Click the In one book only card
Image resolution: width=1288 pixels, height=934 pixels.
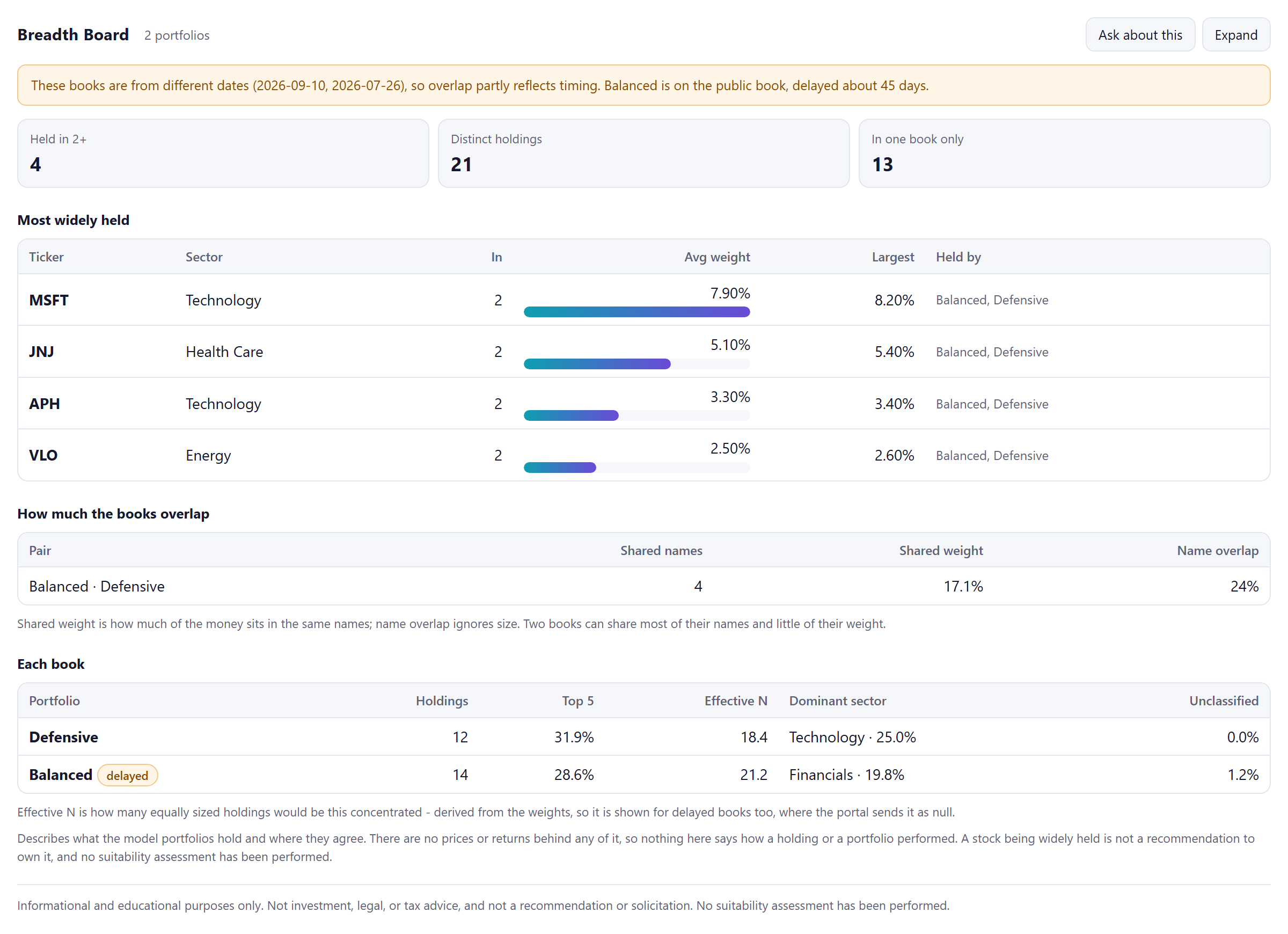pyautogui.click(x=1064, y=154)
